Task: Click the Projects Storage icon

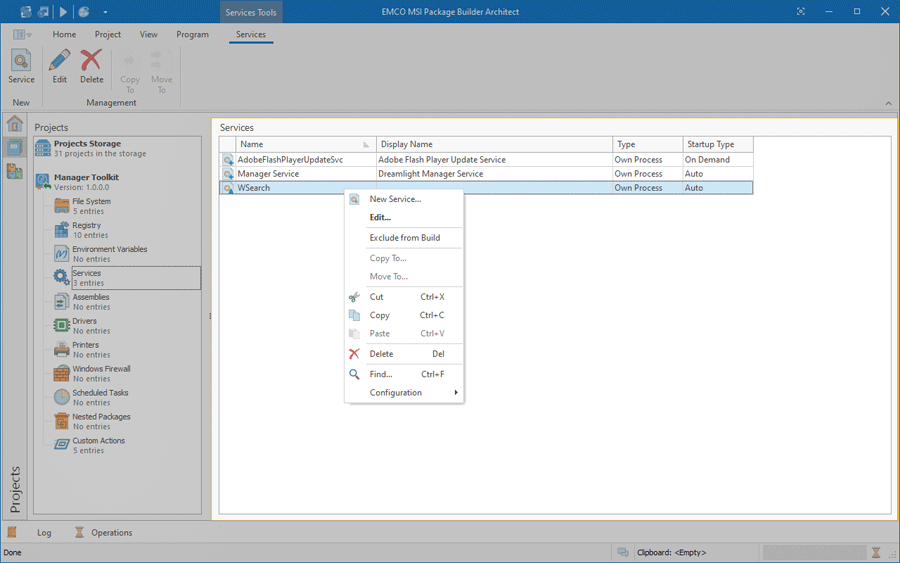Action: (x=42, y=148)
